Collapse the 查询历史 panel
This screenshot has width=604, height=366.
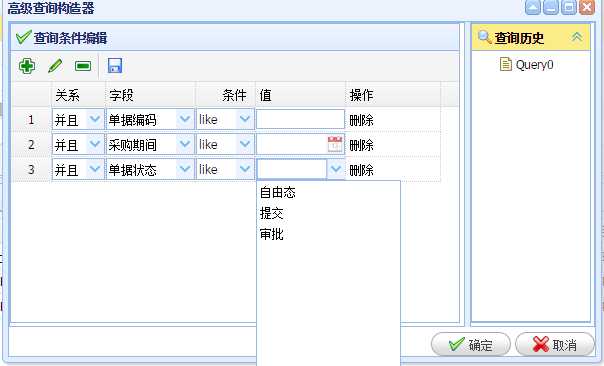[x=577, y=37]
